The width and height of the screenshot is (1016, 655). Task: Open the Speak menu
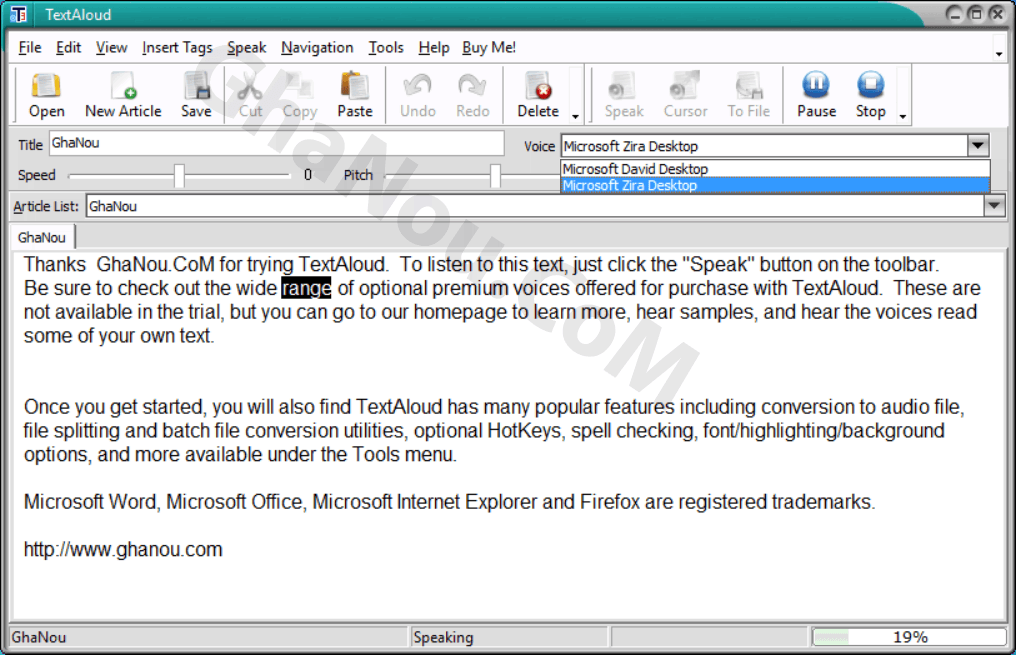tap(246, 47)
